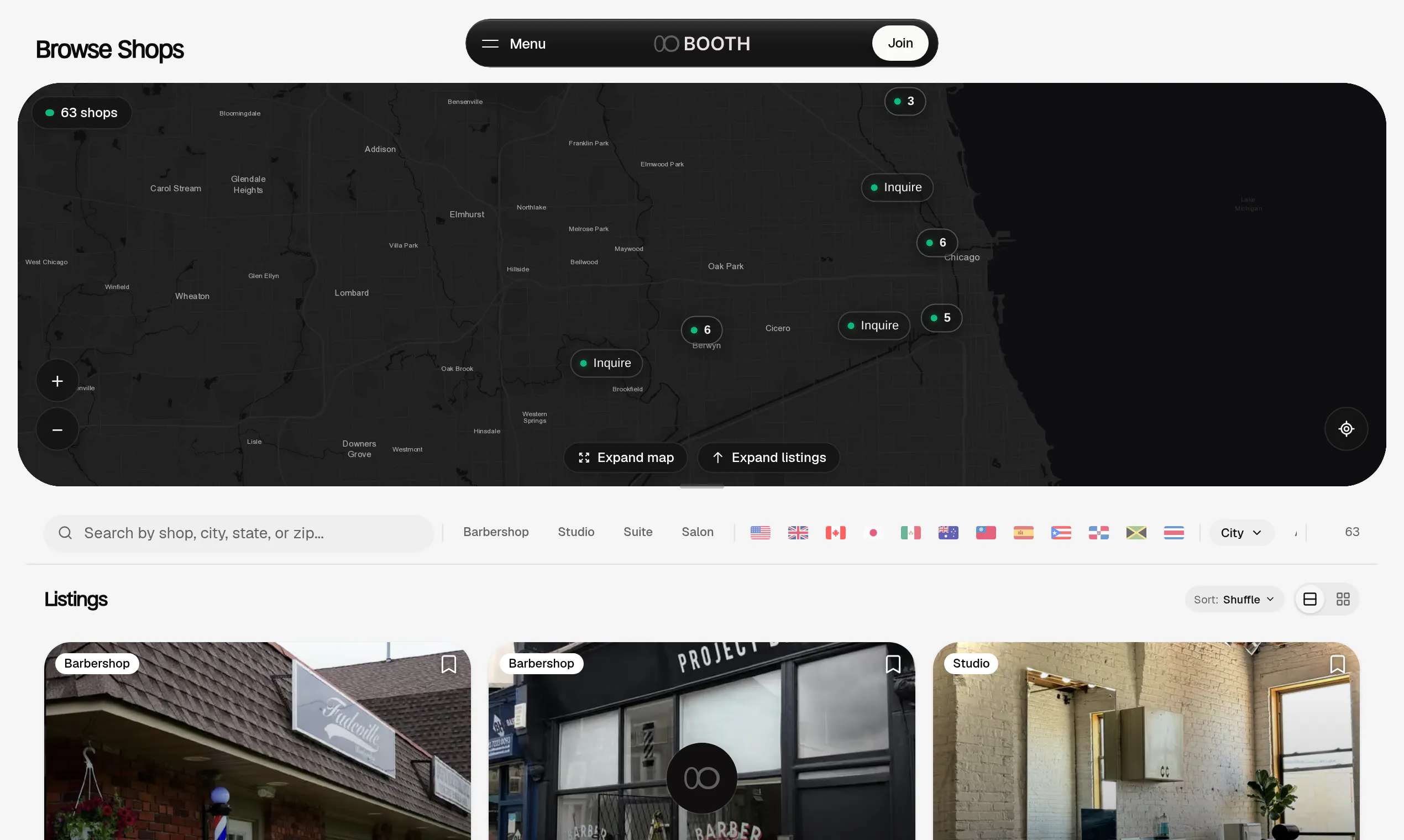
Task: Filter by Dominican Republic flag
Action: [1099, 533]
